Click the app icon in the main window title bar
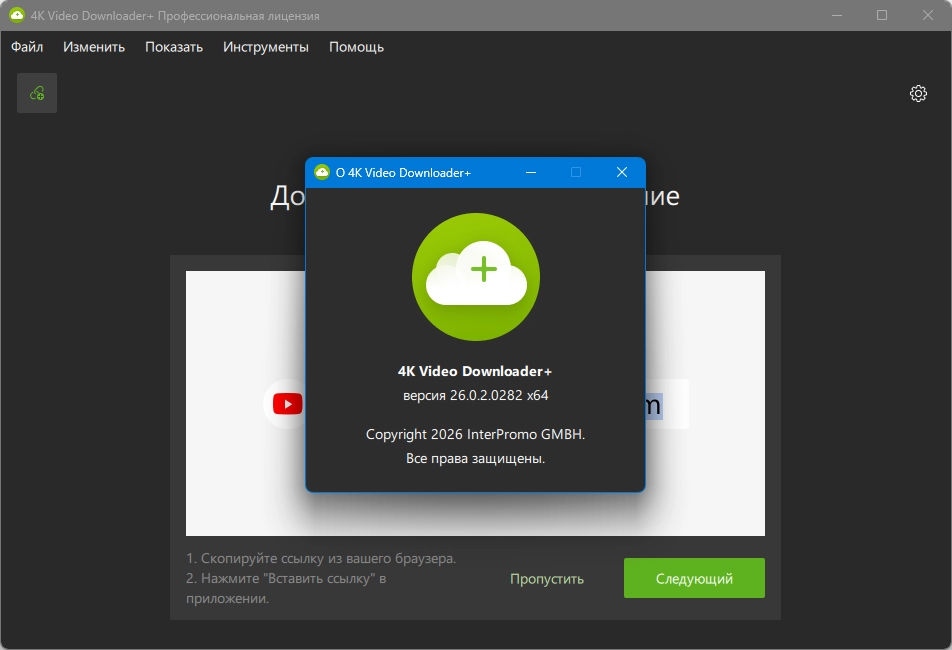The image size is (952, 650). click(17, 15)
